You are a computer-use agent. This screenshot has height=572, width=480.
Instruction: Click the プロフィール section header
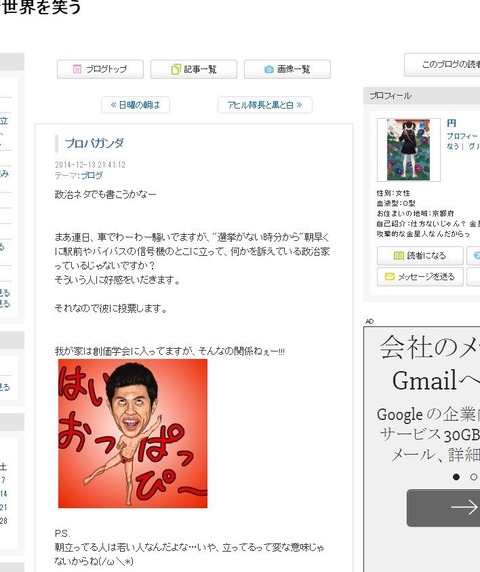coord(422,96)
